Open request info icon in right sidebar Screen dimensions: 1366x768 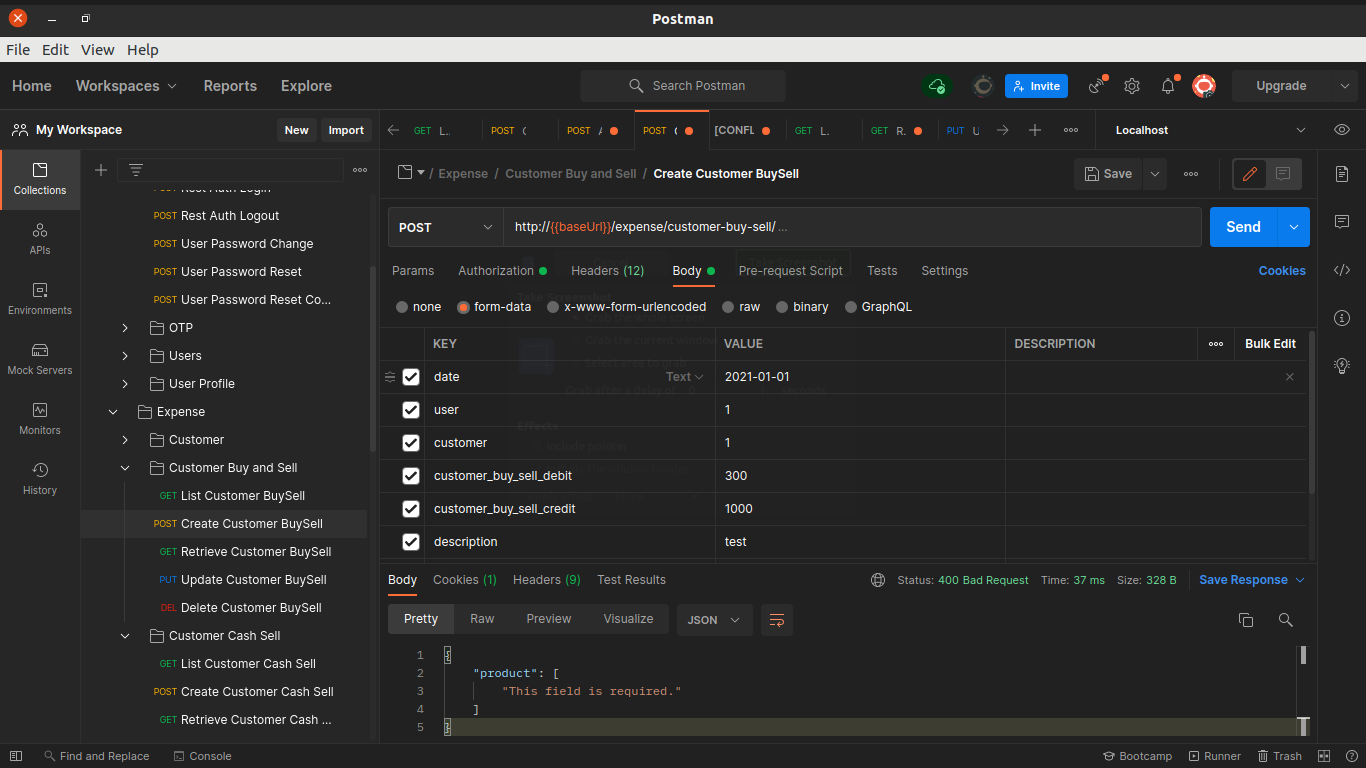point(1342,318)
